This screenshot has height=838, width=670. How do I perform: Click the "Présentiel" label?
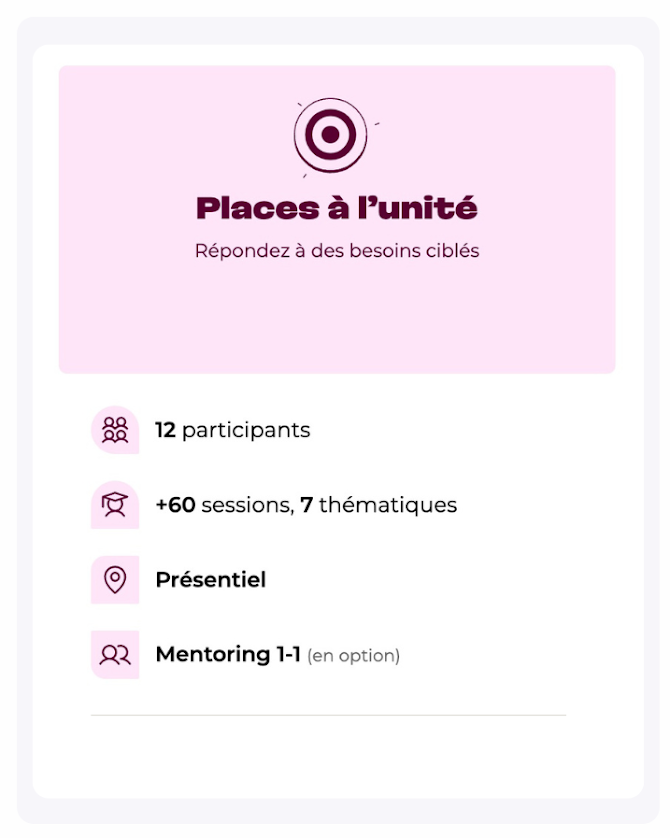[x=211, y=579]
